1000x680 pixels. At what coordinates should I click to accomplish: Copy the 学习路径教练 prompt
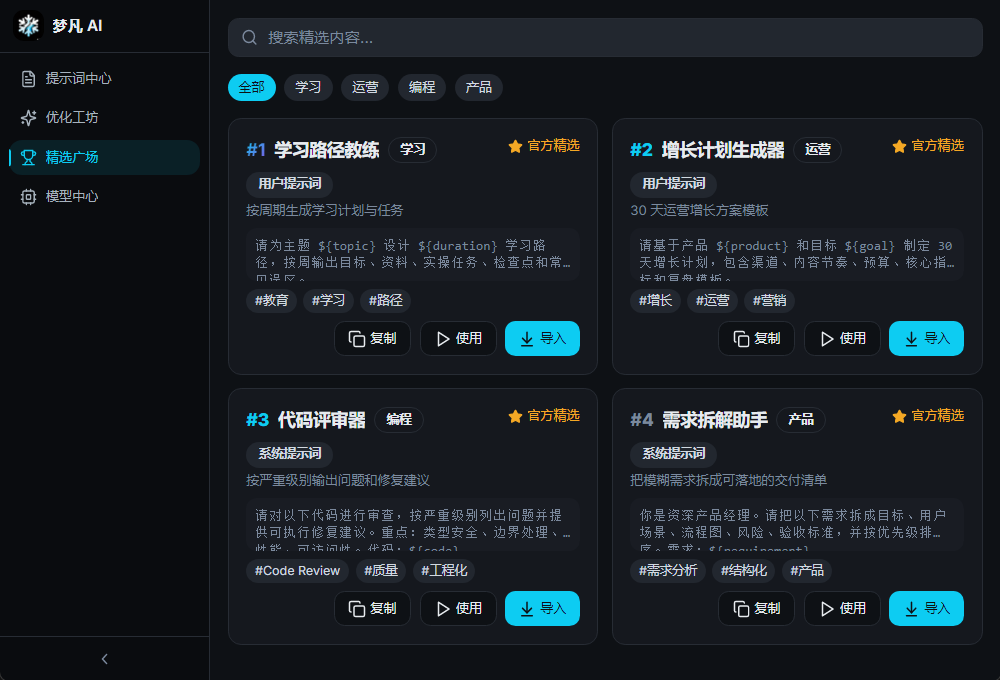[x=372, y=339]
